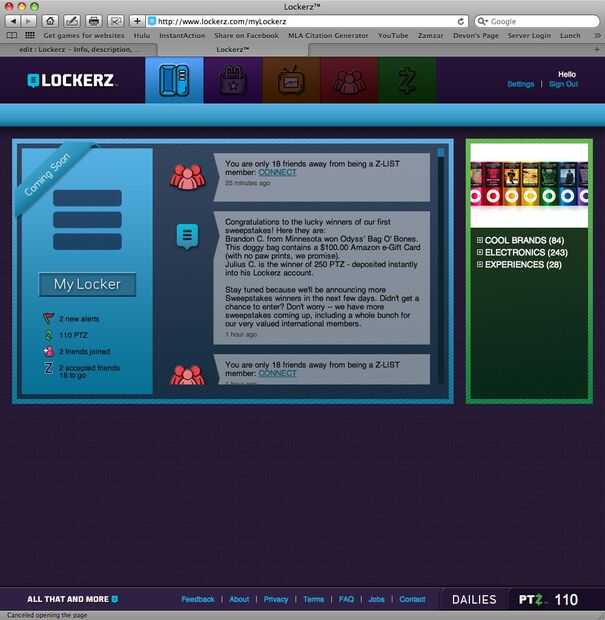Viewport: 605px width, 620px height.
Task: Open the Zamzar bookmark
Action: pos(430,36)
